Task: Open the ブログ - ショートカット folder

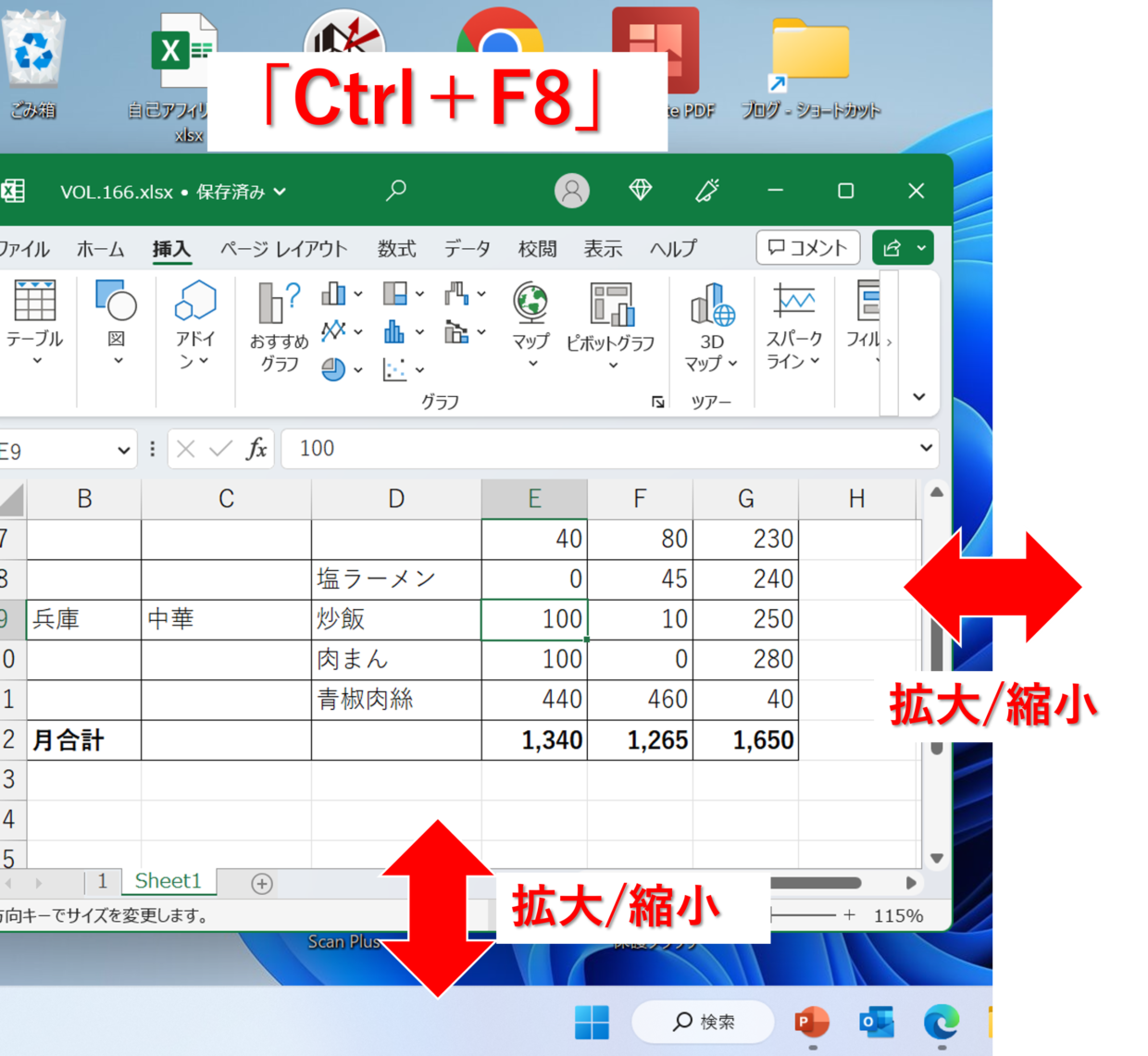Action: pyautogui.click(x=810, y=69)
